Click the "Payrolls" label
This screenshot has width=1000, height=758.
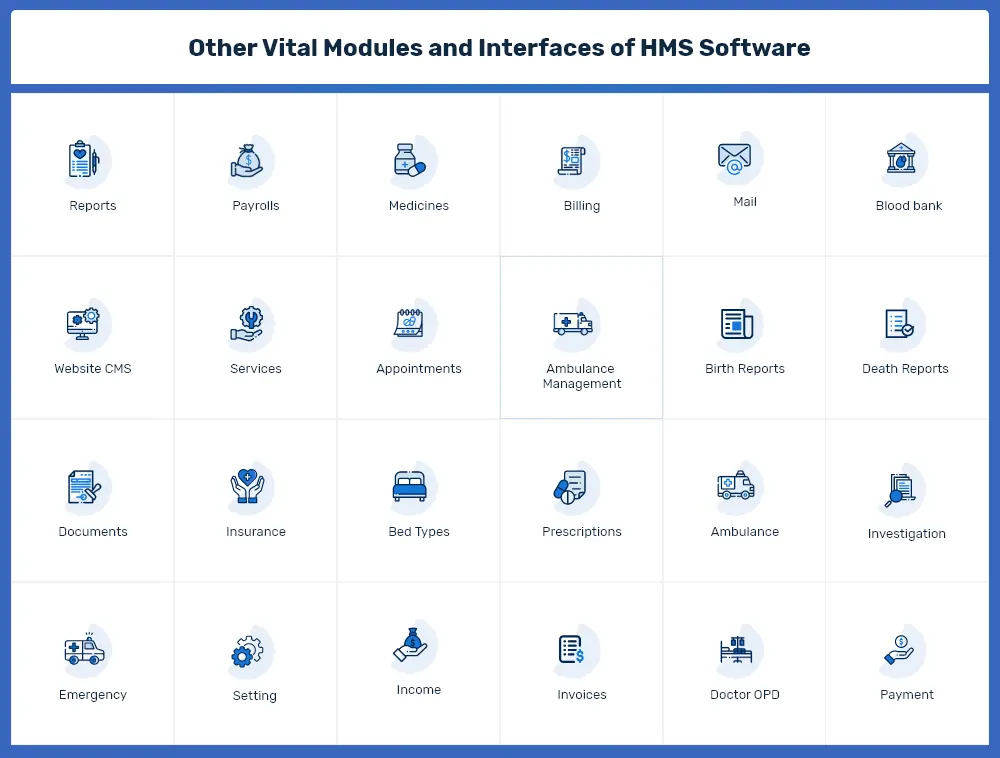pos(256,206)
